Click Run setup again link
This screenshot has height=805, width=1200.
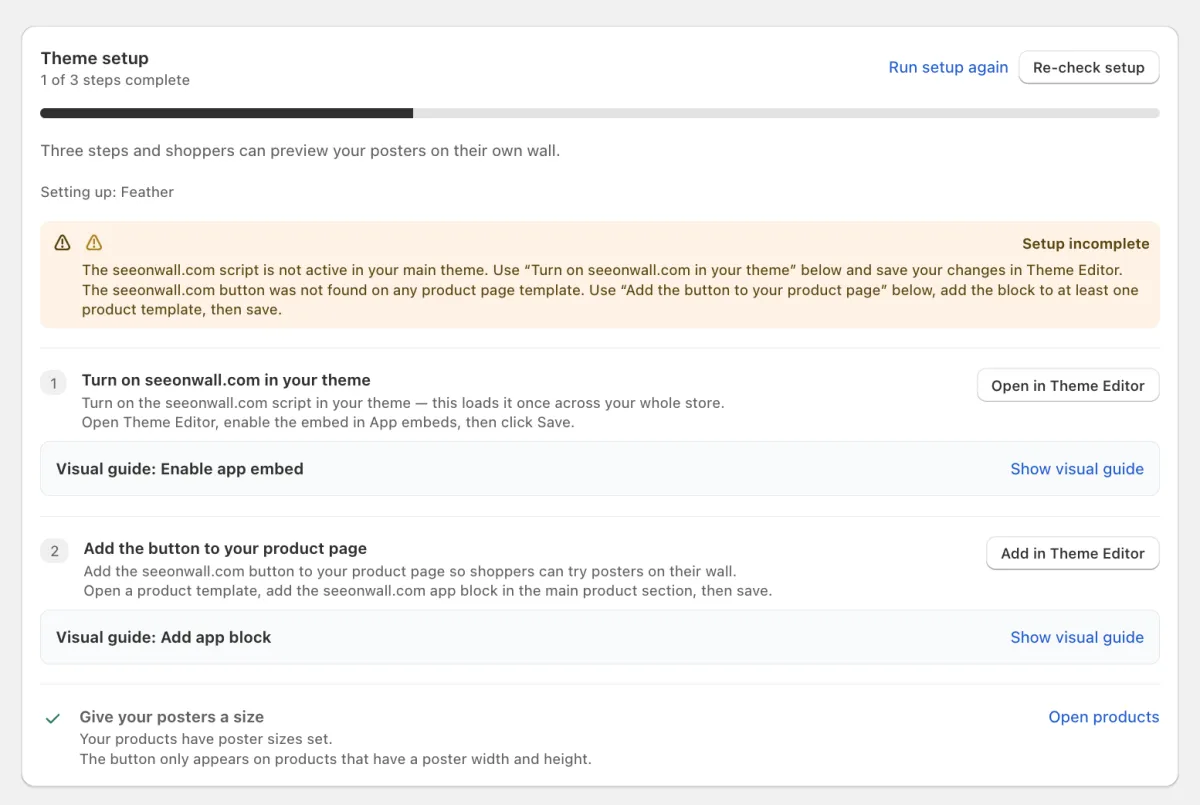(948, 67)
